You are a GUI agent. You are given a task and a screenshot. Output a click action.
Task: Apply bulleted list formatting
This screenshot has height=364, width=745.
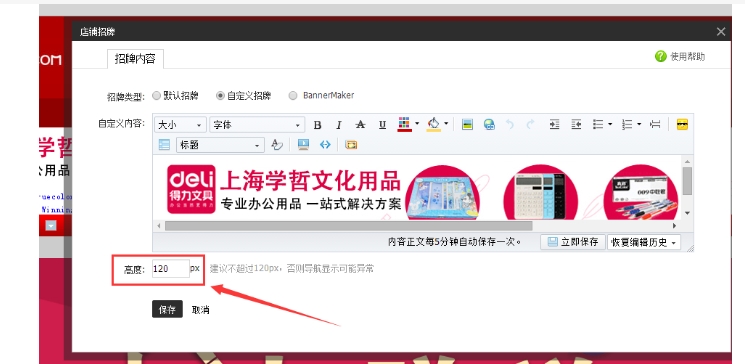[598, 125]
